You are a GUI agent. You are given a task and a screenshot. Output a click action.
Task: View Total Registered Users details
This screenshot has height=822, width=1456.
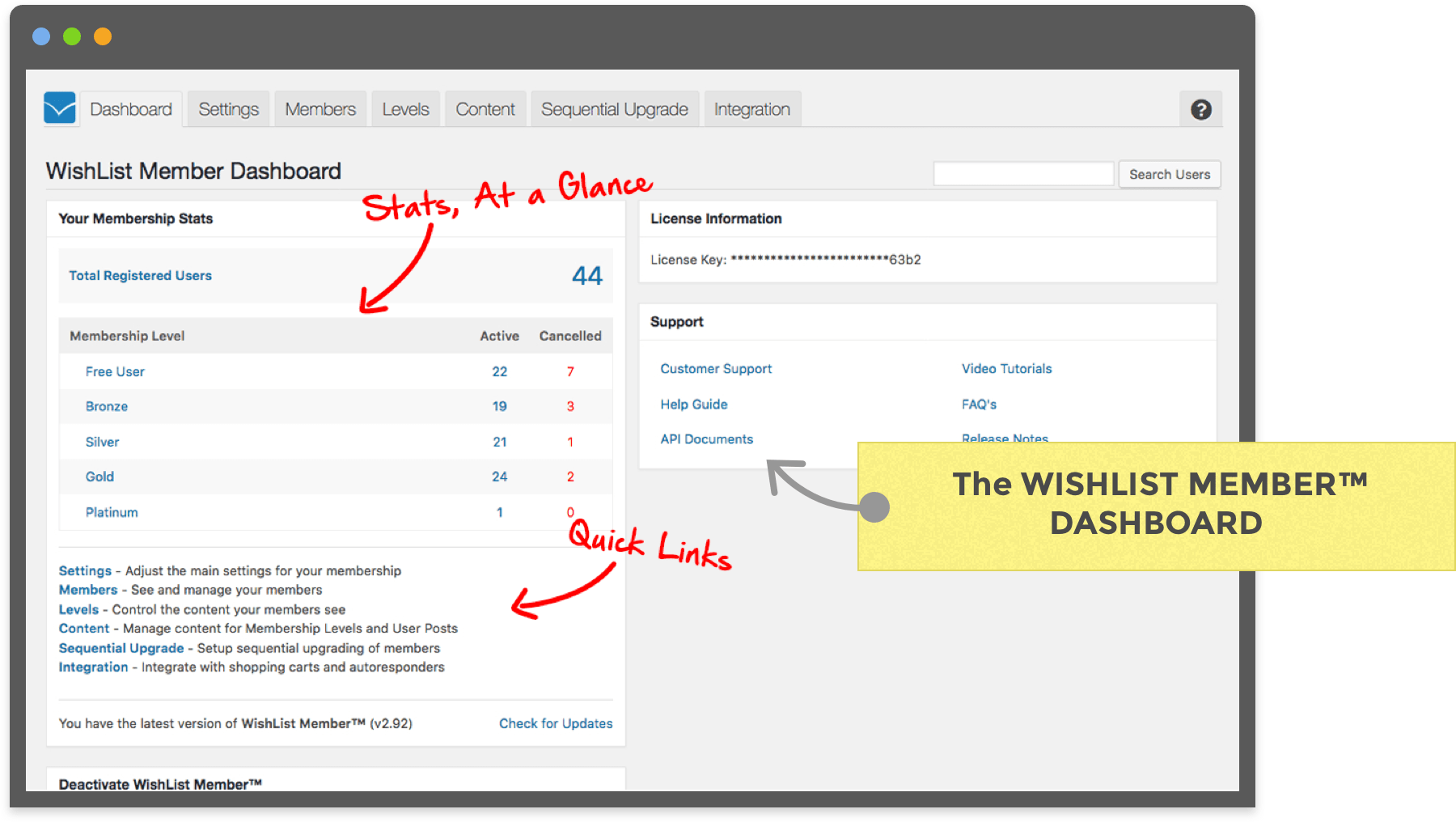[139, 275]
